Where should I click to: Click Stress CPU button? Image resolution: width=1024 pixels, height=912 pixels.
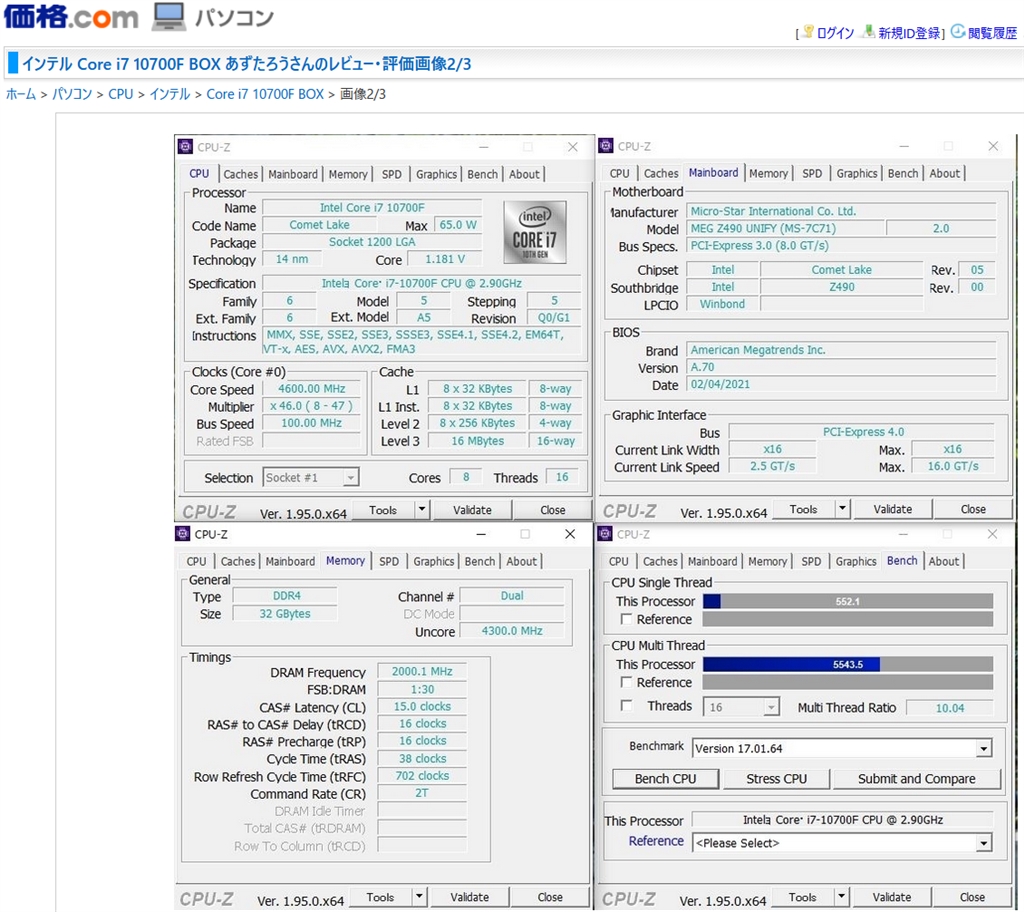pyautogui.click(x=776, y=779)
